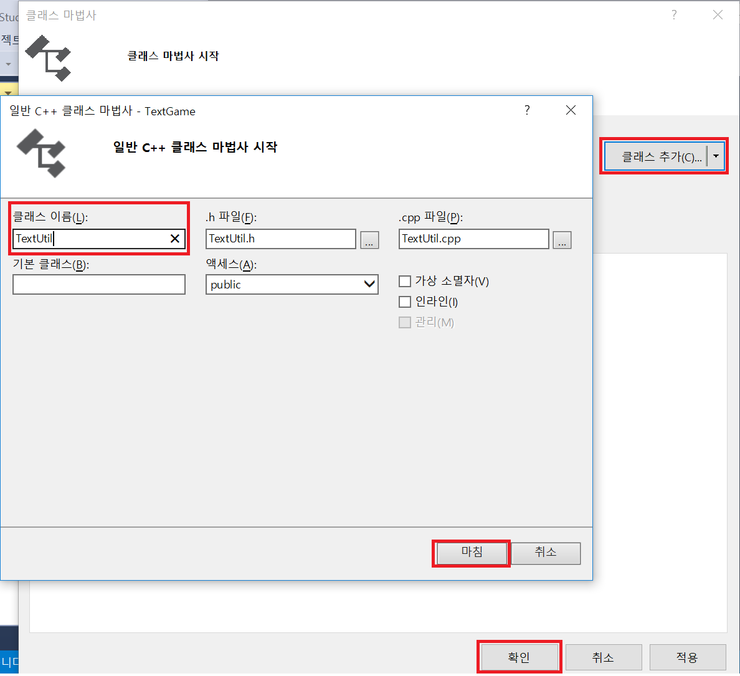Focus the 클래스 이름 text field
Screen dimensions: 740x676
[x=90, y=239]
